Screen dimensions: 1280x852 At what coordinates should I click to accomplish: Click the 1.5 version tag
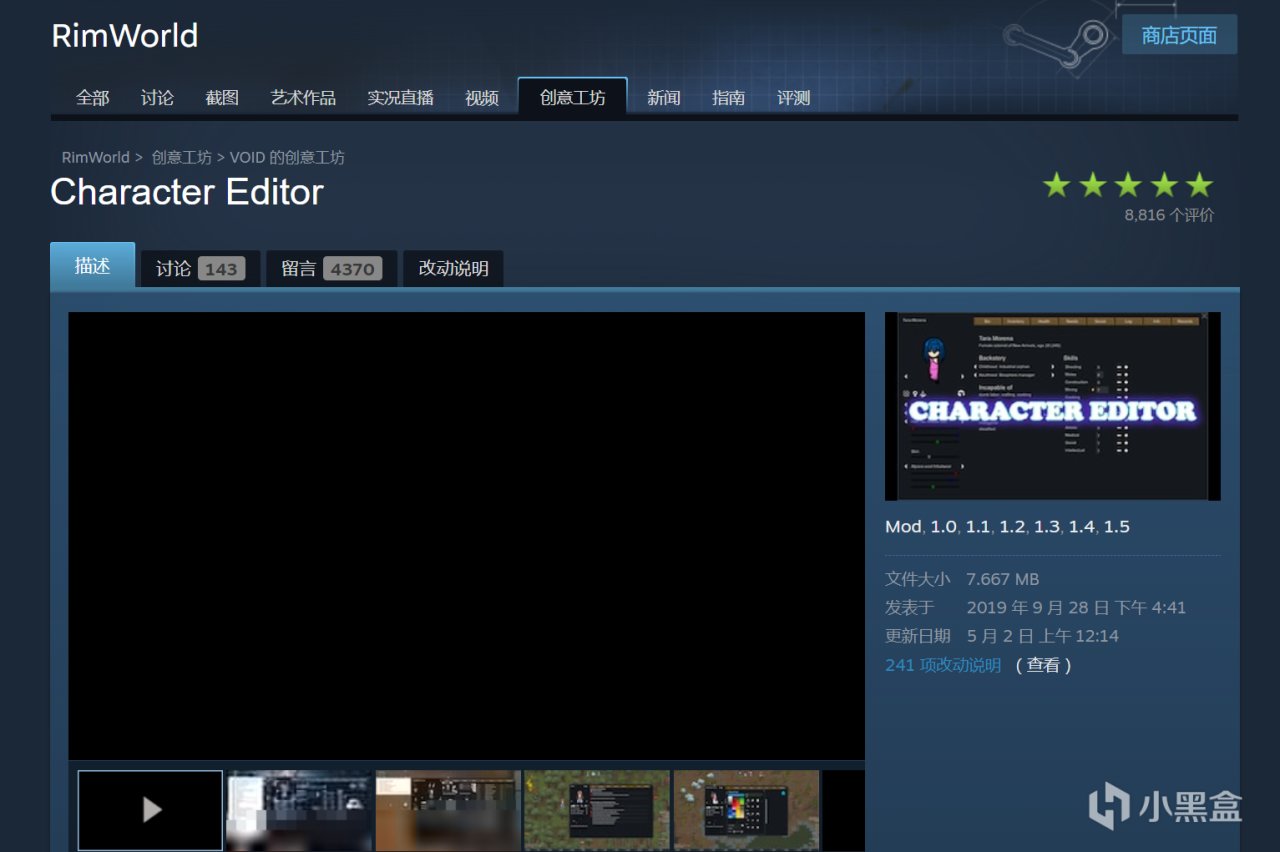tap(1117, 527)
